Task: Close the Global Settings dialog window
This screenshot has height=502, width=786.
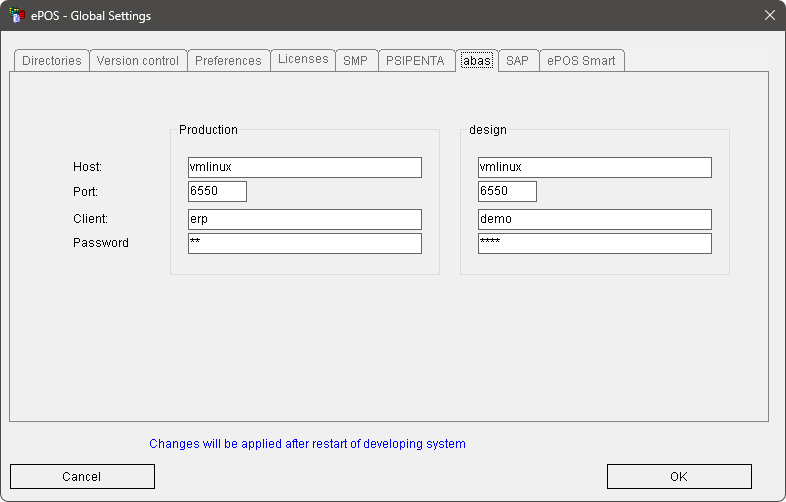Action: click(769, 15)
